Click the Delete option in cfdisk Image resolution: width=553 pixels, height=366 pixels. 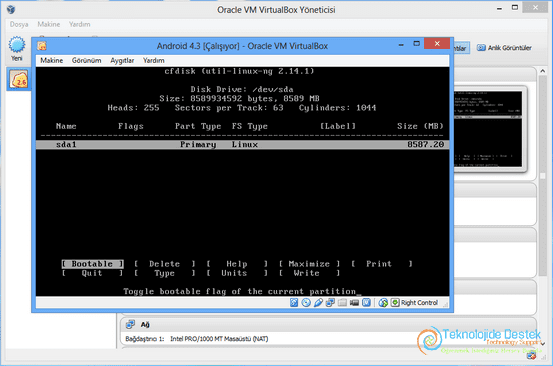coord(164,264)
